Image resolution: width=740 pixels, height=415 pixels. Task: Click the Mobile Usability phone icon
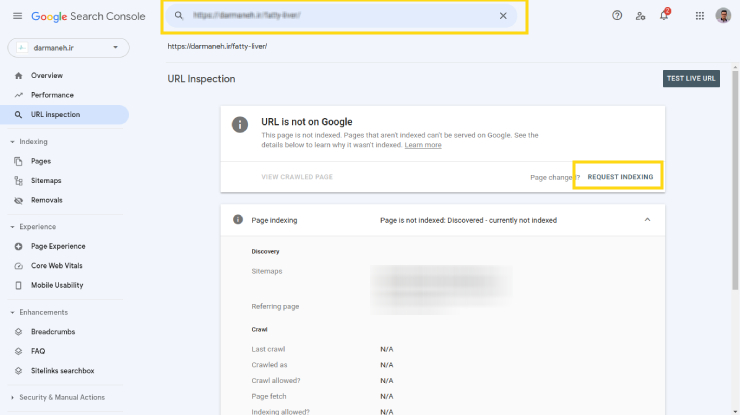pyautogui.click(x=18, y=285)
